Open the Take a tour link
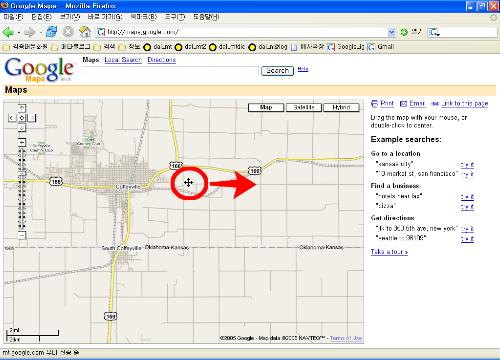Image resolution: width=500 pixels, height=360 pixels. [389, 252]
